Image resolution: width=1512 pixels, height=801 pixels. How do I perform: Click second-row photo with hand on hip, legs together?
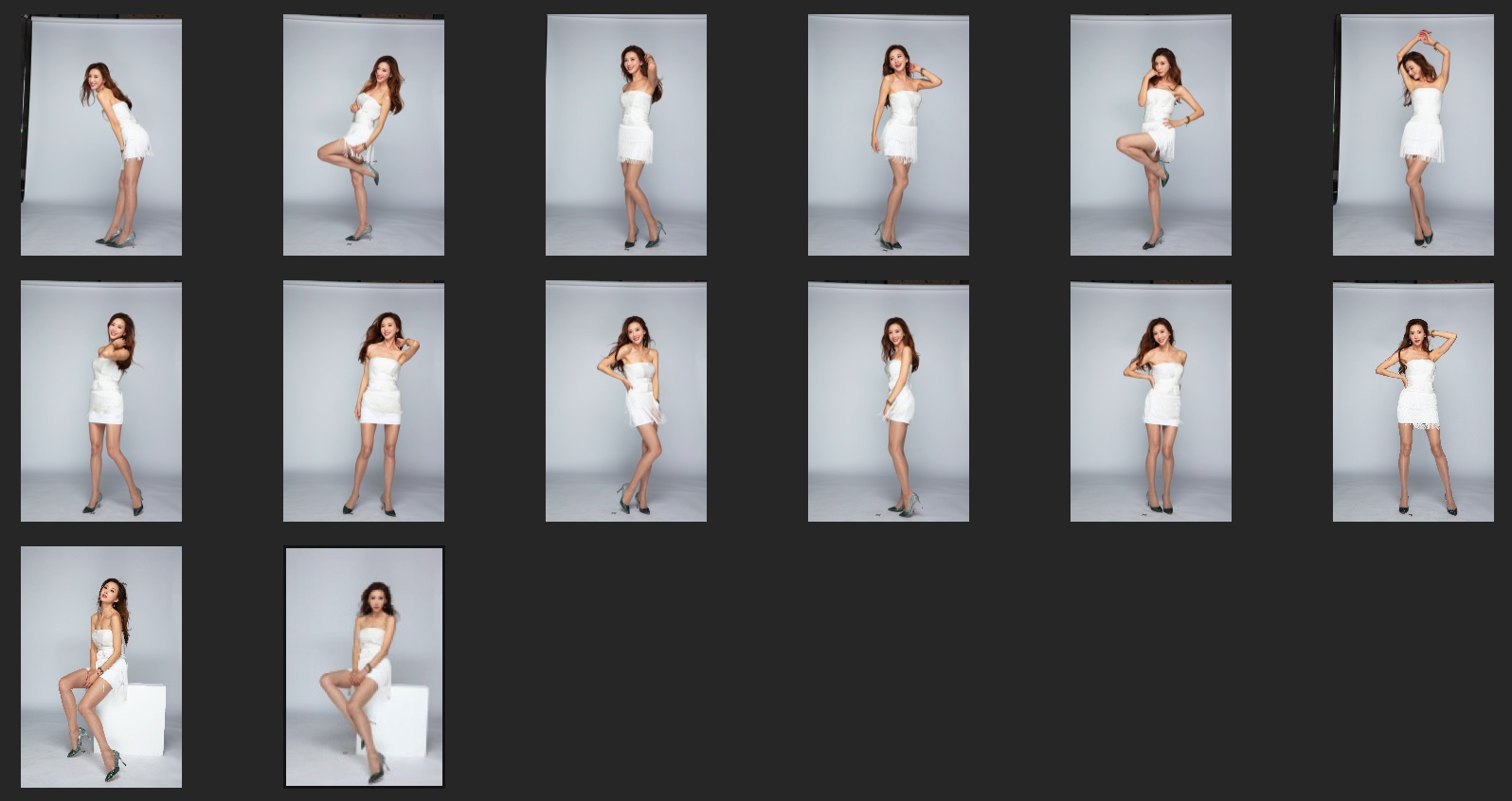[x=1151, y=401]
